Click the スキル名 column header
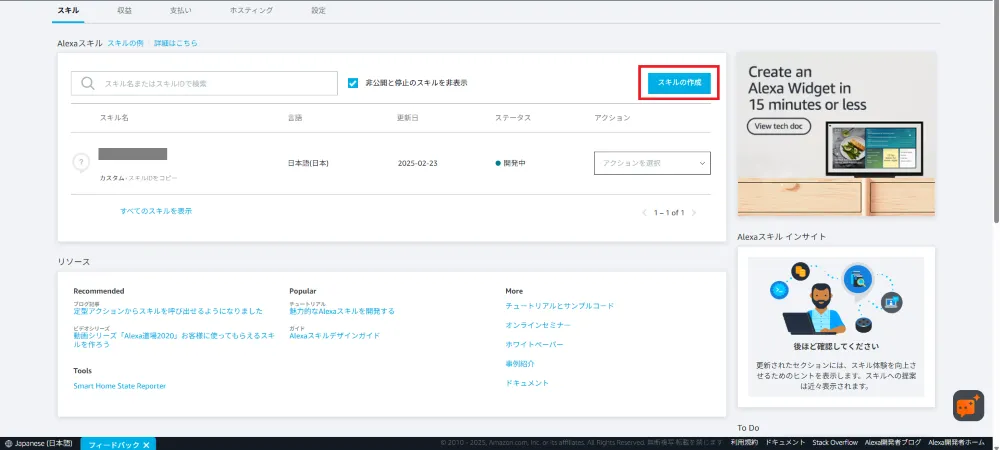 [114, 118]
